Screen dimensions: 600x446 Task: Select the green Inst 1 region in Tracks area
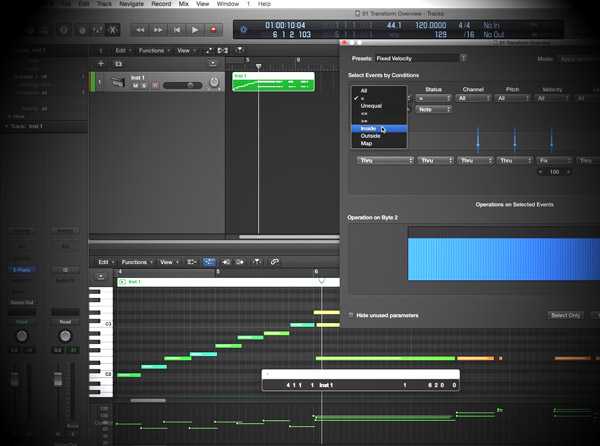pyautogui.click(x=274, y=82)
